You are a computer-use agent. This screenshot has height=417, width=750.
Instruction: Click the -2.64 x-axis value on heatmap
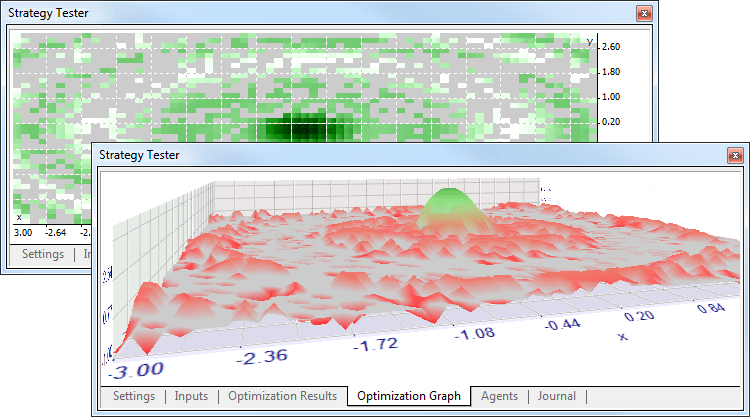[x=59, y=233]
